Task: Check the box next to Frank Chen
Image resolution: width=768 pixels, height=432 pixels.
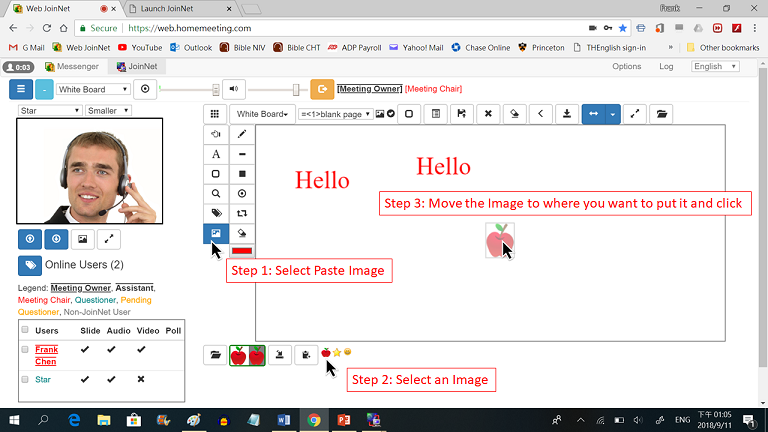Action: pos(25,349)
